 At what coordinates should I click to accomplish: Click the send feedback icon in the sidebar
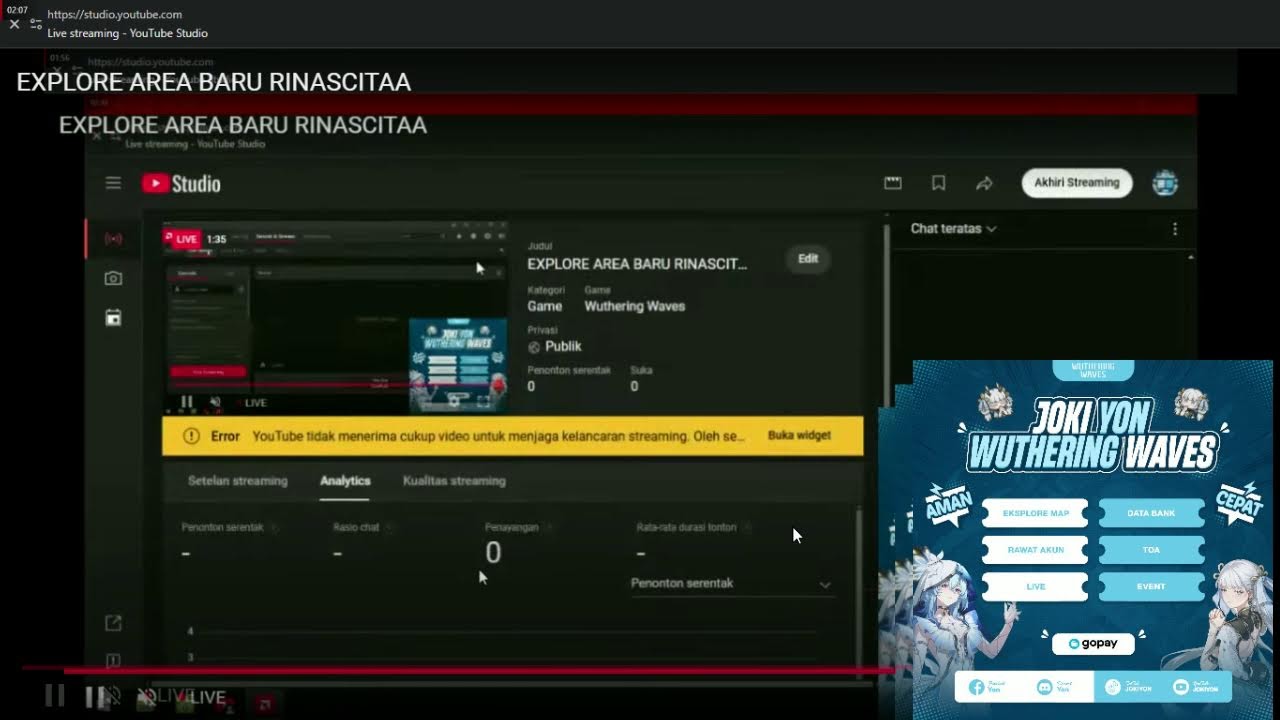coord(113,661)
